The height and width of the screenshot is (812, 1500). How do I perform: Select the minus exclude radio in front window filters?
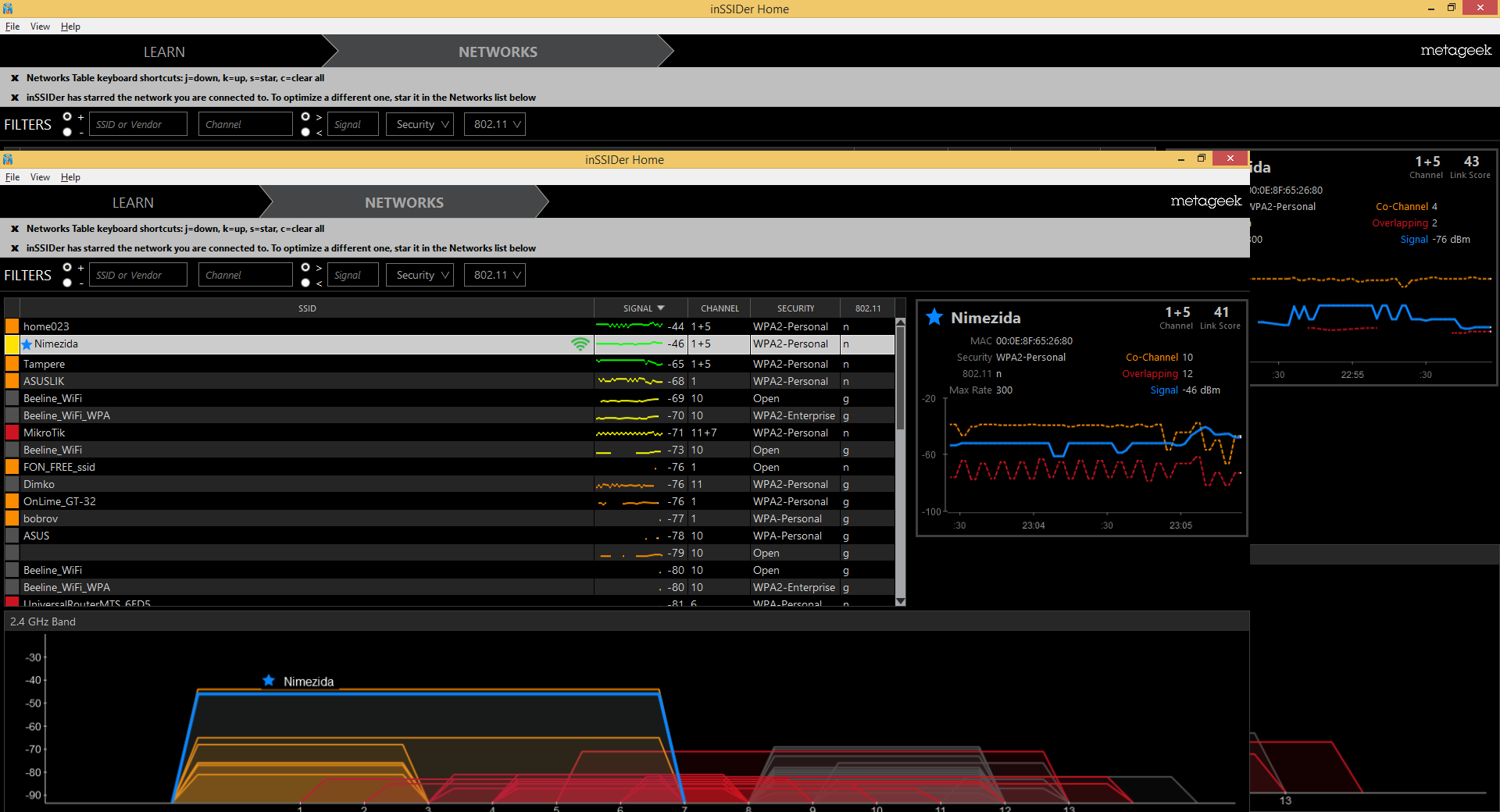(x=67, y=283)
